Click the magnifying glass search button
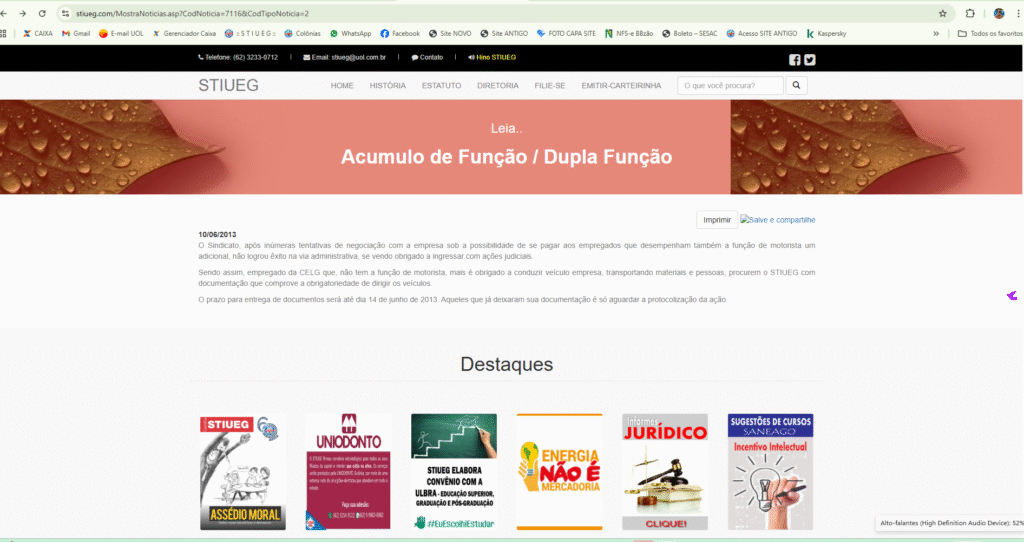Screen dimensions: 1024x542 click(x=796, y=86)
